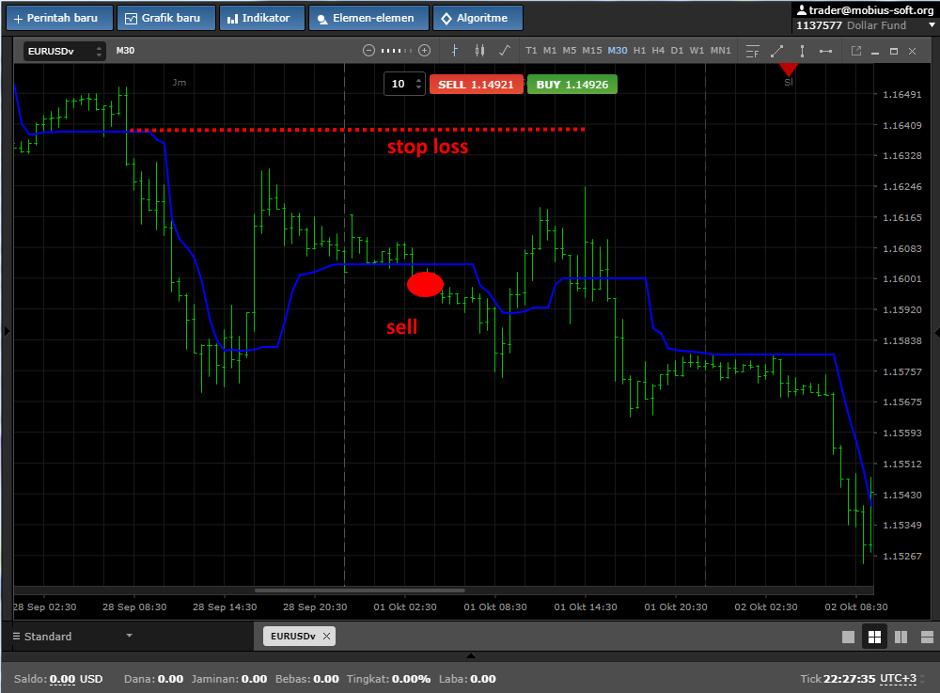
Task: Select bar chart type icon
Action: pos(455,51)
